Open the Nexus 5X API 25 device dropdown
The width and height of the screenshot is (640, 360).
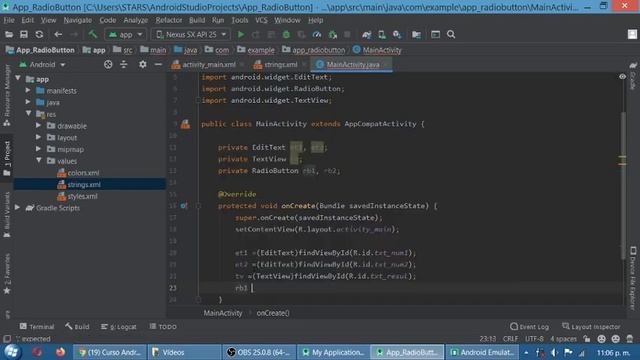[x=191, y=35]
